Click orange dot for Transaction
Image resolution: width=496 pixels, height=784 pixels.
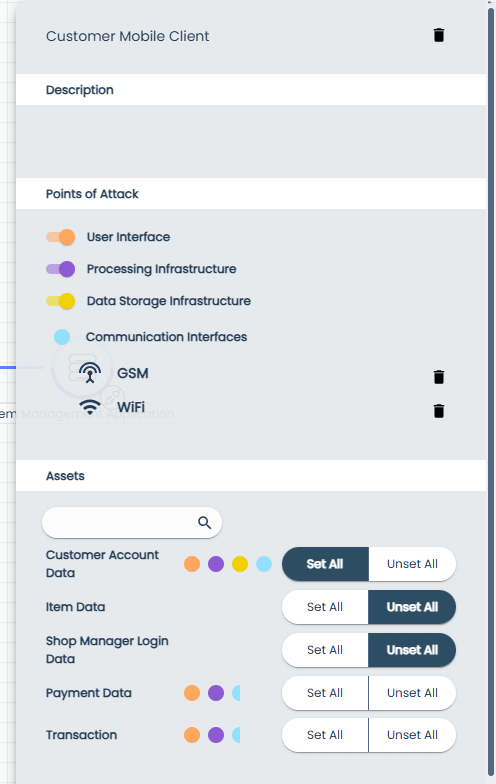pyautogui.click(x=192, y=735)
